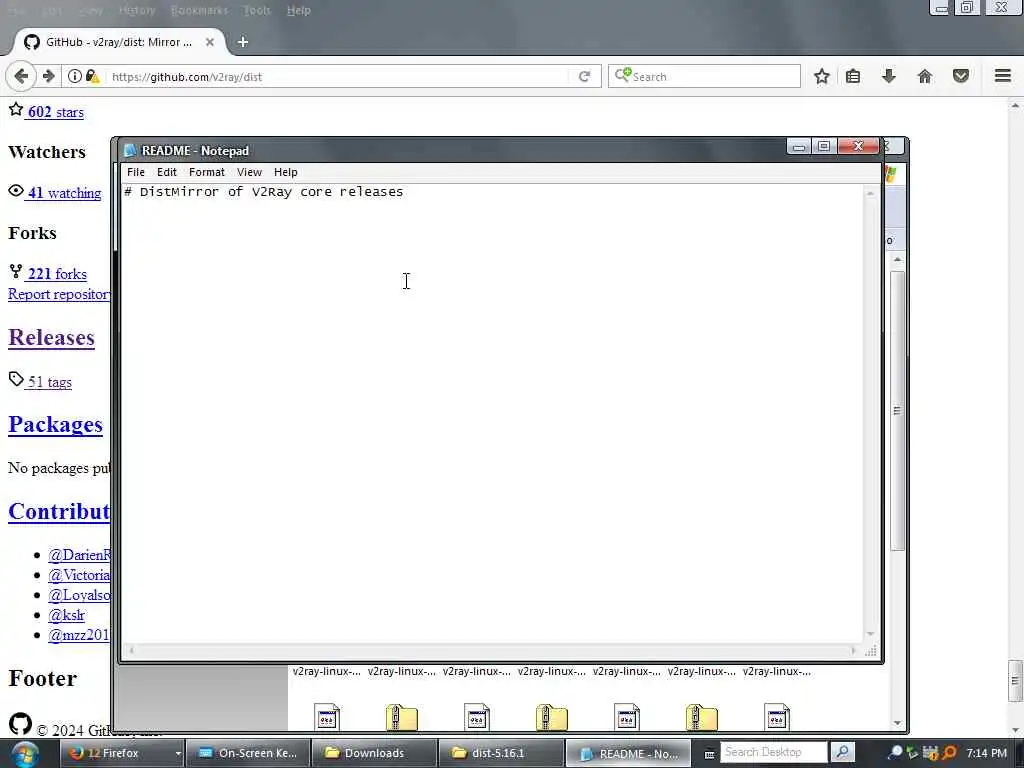
Task: Open contributor @Victoria link
Action: (79, 575)
